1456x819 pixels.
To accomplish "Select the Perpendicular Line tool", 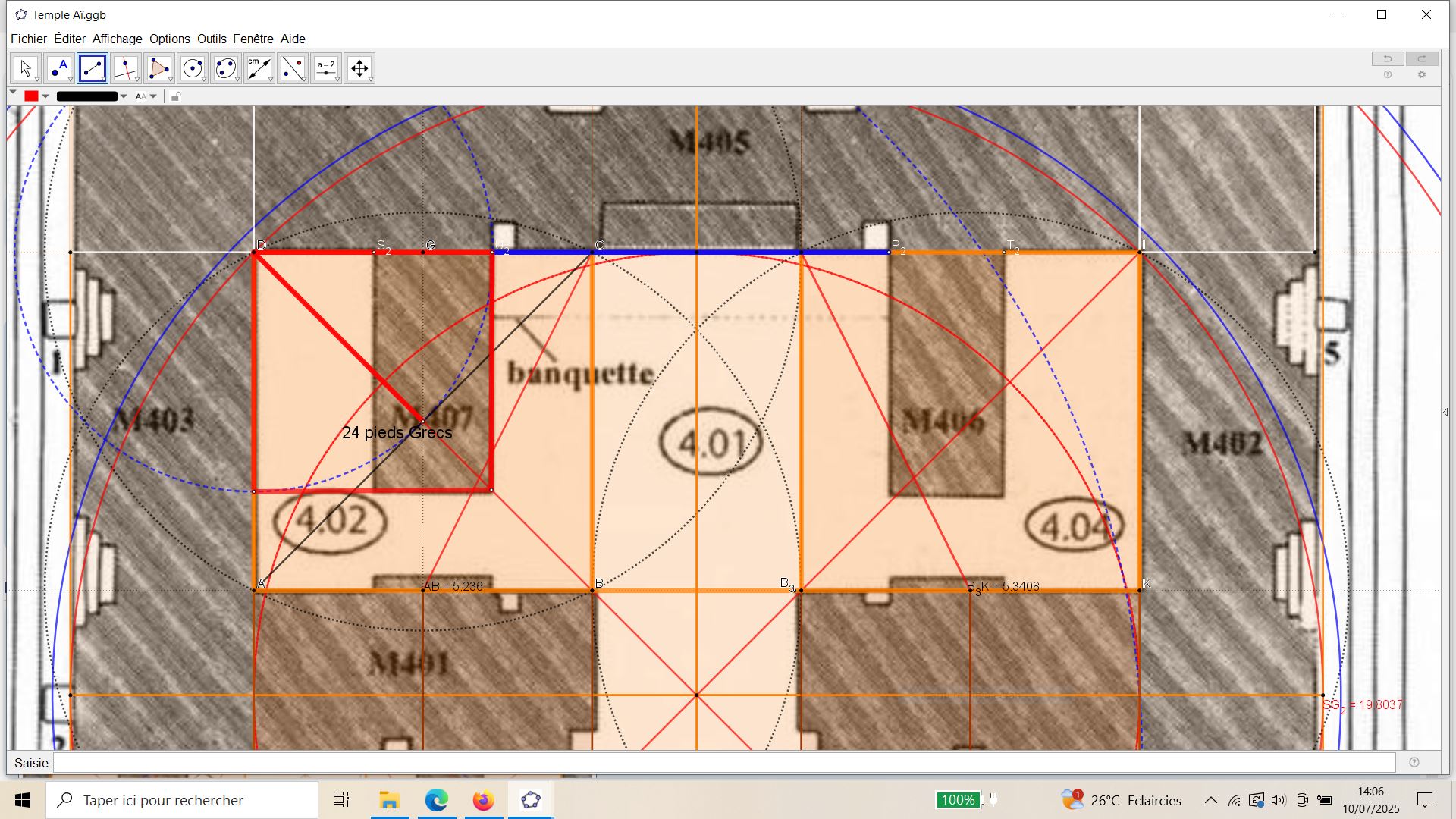I will (x=126, y=68).
